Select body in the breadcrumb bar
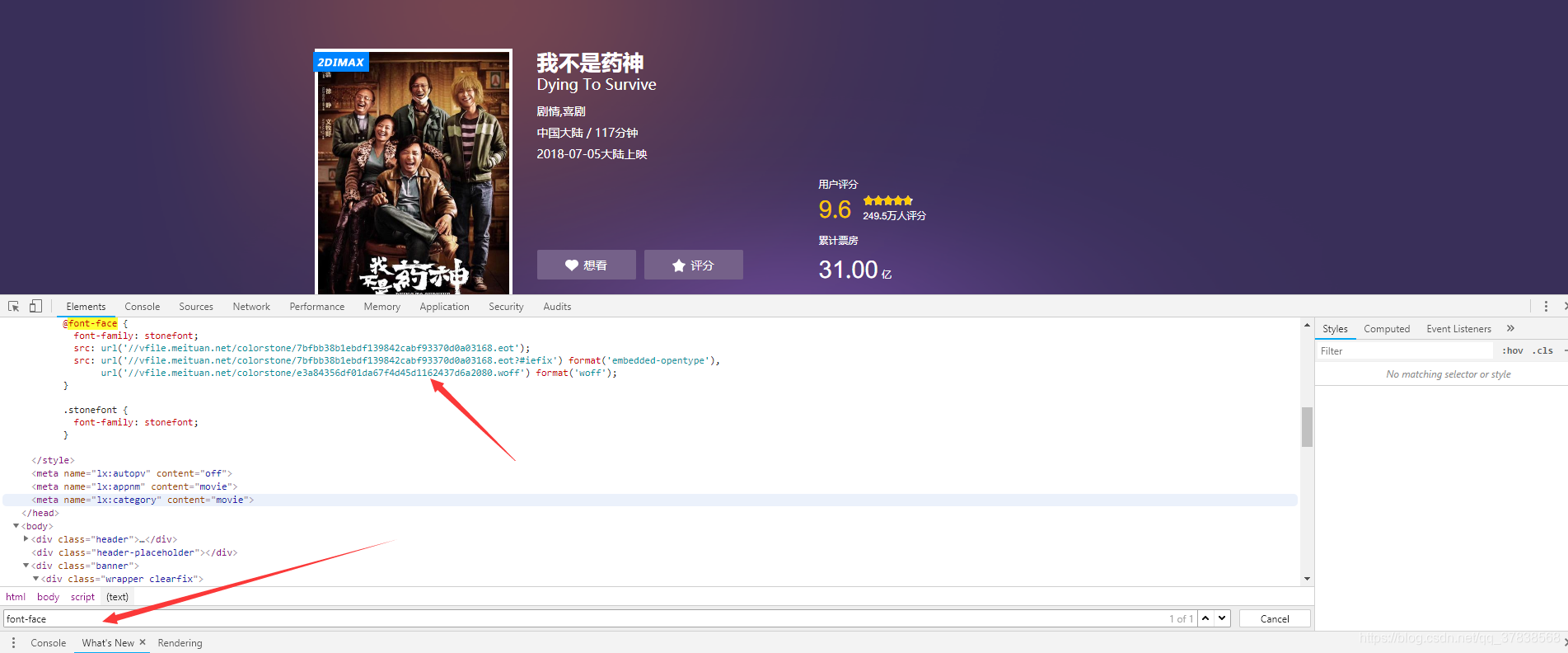 tap(48, 596)
